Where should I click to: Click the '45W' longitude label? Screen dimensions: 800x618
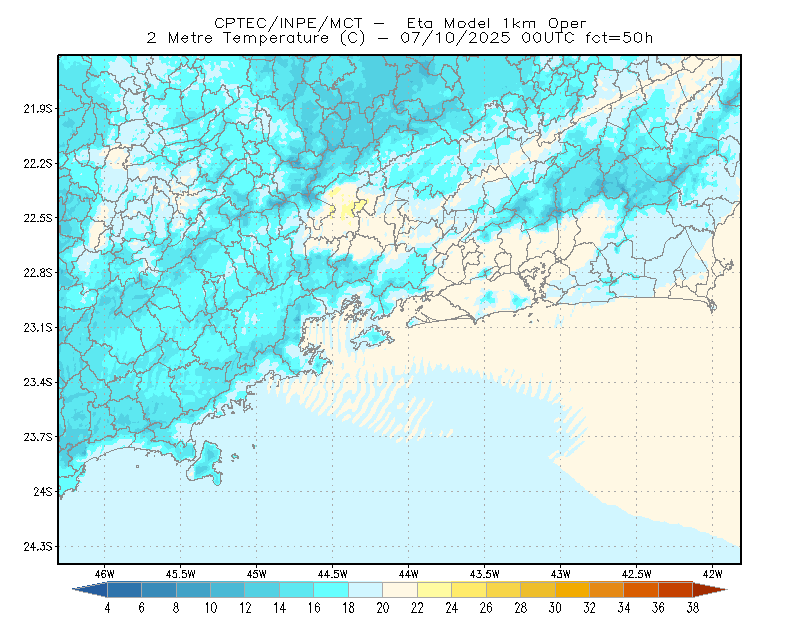coord(257,574)
